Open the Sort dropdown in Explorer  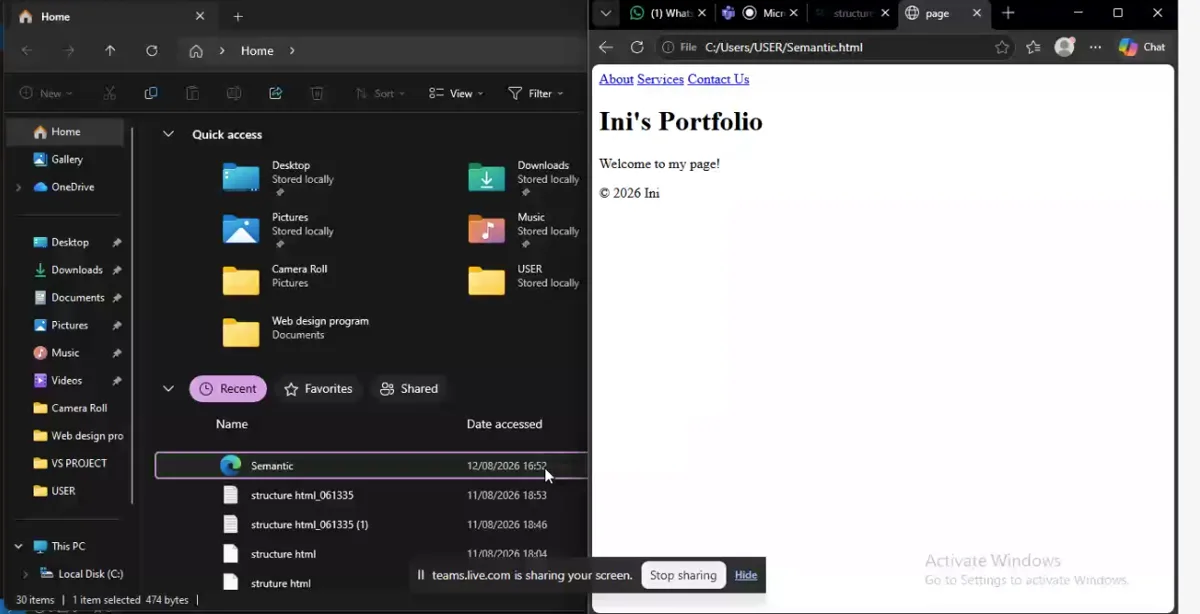[381, 93]
